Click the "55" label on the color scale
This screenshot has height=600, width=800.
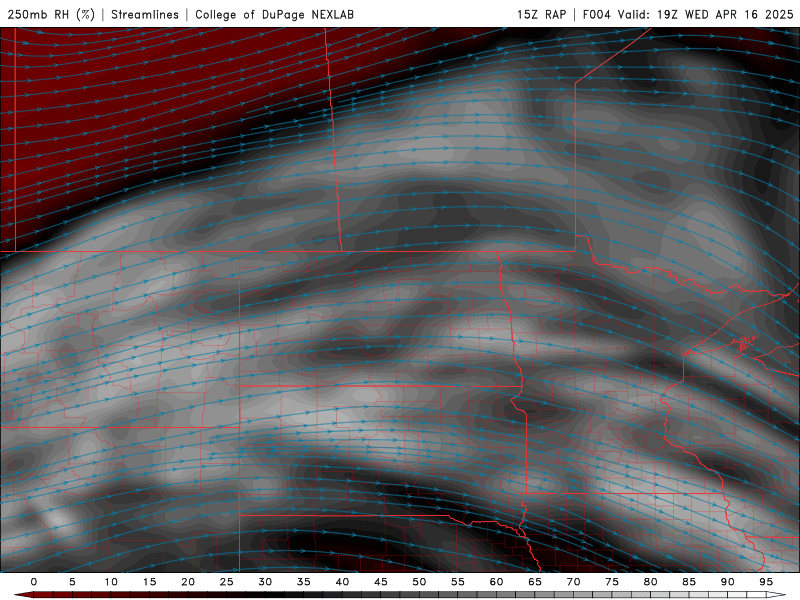coord(458,582)
